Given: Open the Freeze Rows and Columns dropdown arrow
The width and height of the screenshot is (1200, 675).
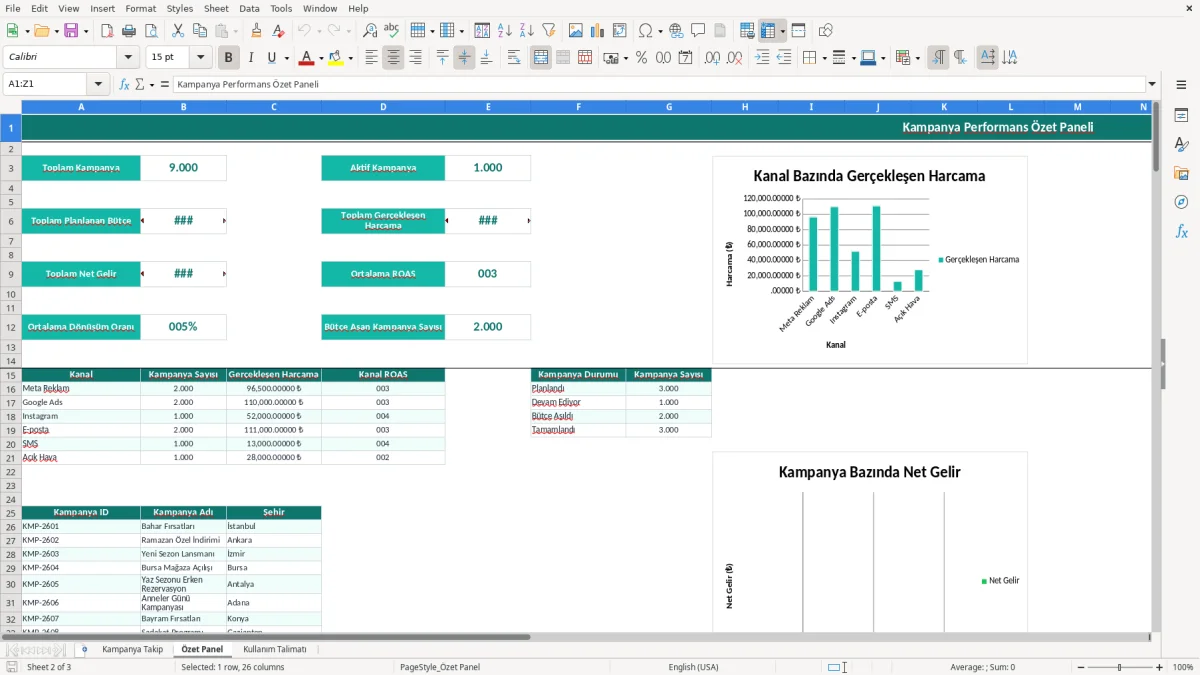Looking at the screenshot, I should [x=783, y=31].
